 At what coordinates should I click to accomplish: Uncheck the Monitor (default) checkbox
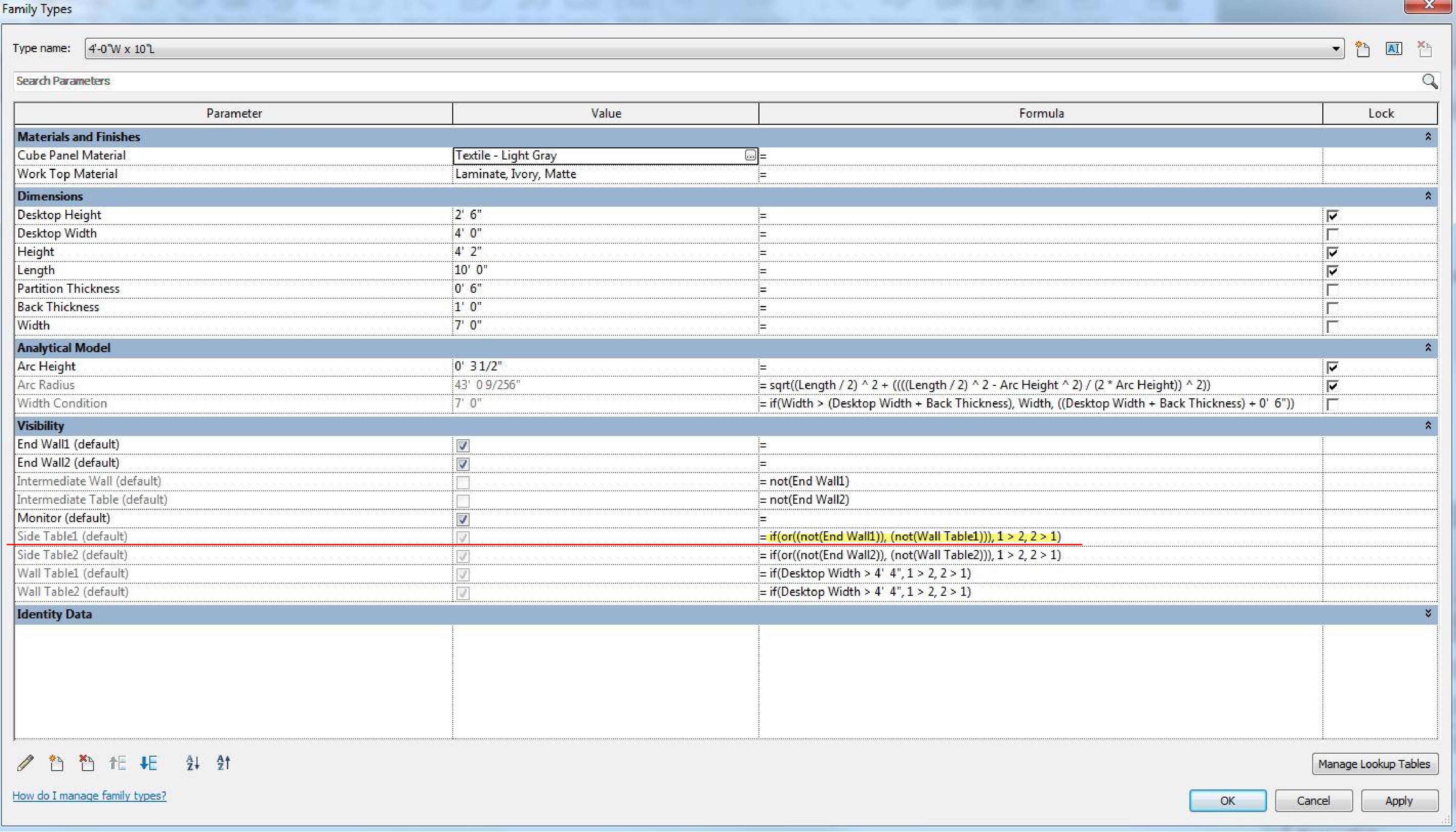click(463, 519)
